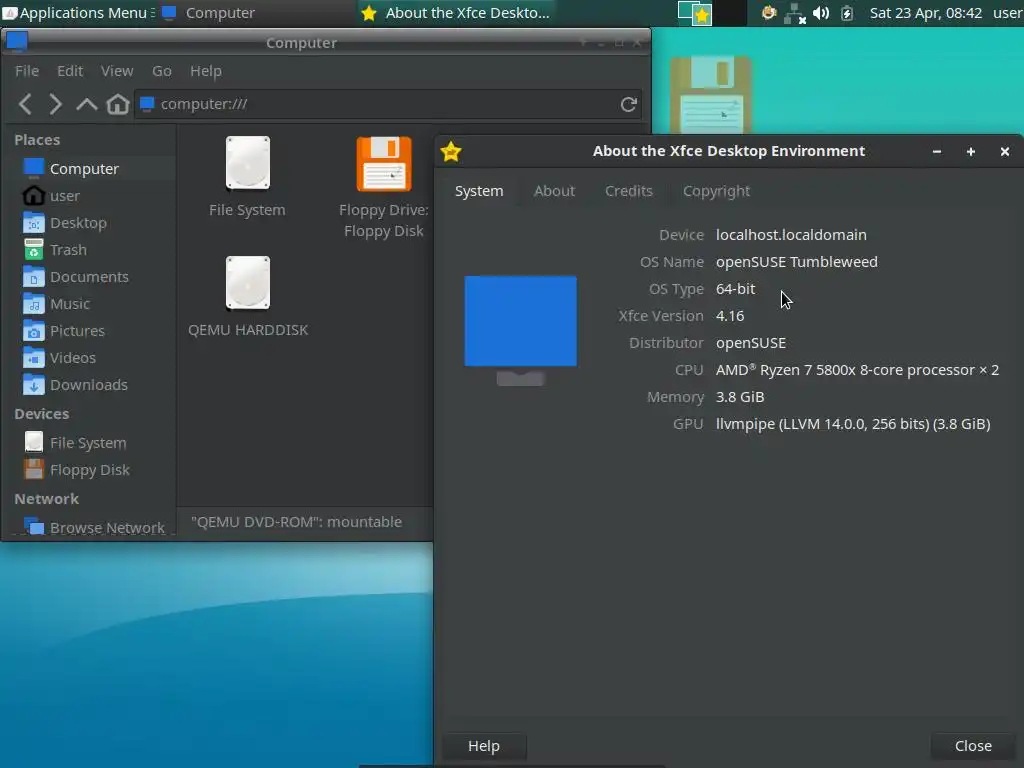Click the blue monitor image in System tab

(x=520, y=330)
